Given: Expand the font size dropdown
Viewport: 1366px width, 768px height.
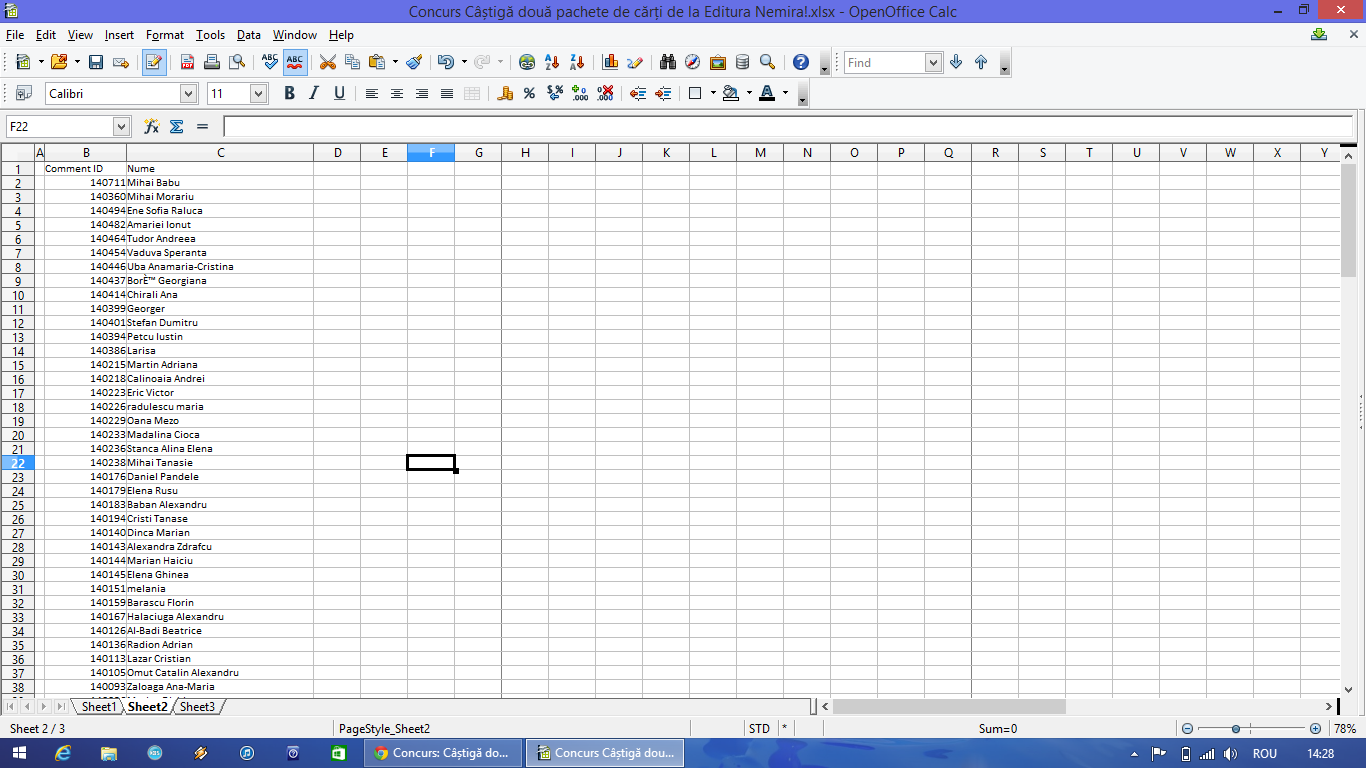Looking at the screenshot, I should click(x=258, y=93).
